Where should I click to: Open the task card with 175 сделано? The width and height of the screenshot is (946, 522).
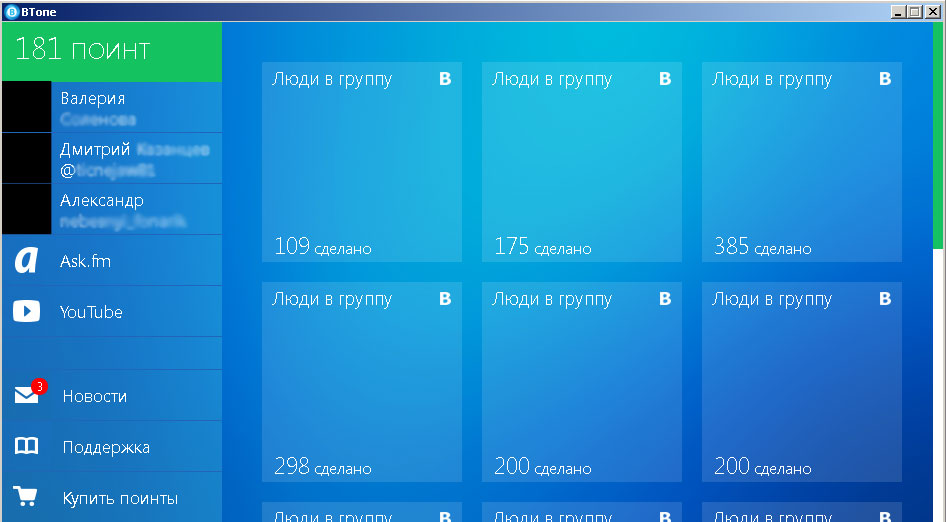pyautogui.click(x=582, y=162)
